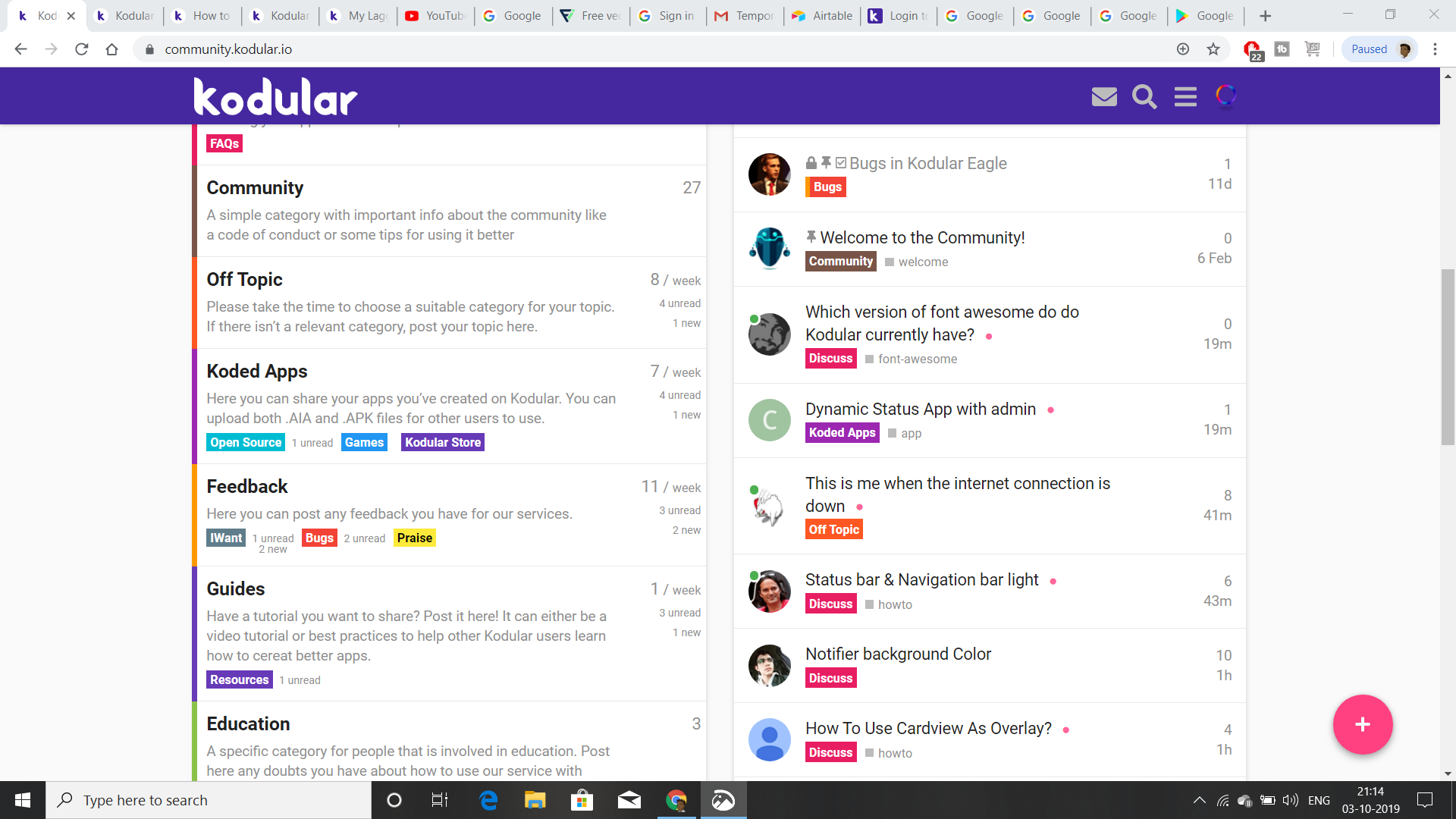Open the hamburger menu in the header
The height and width of the screenshot is (819, 1456).
pyautogui.click(x=1185, y=96)
